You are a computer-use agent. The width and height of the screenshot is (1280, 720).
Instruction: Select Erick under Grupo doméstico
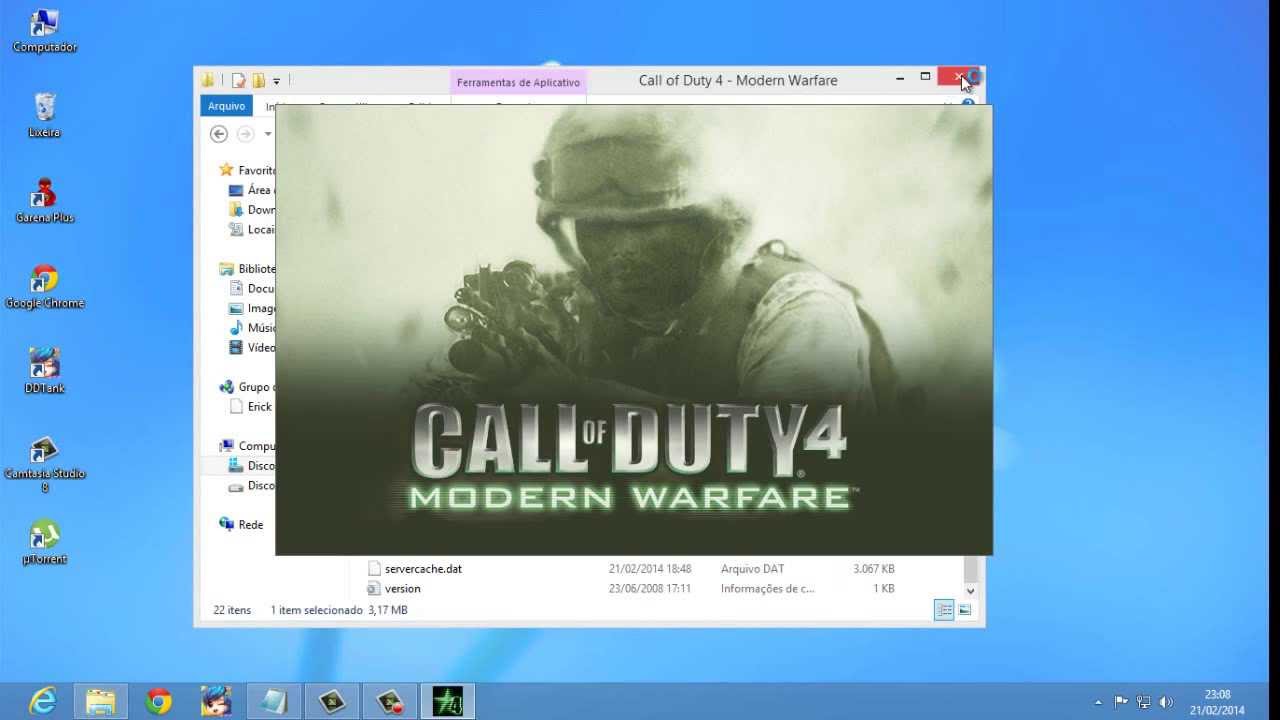(252, 407)
